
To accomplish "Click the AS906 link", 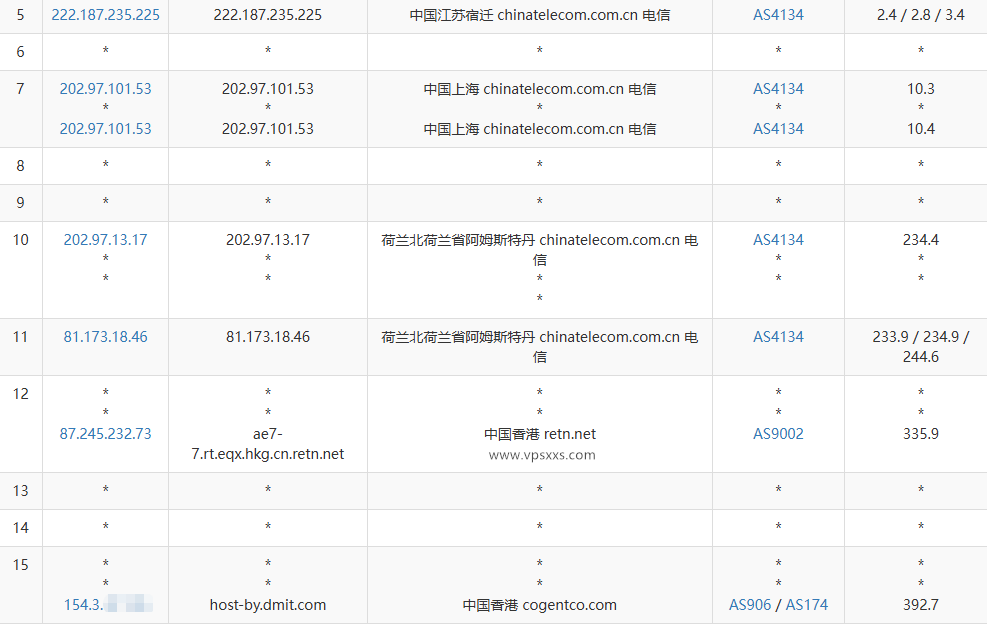I will click(750, 605).
